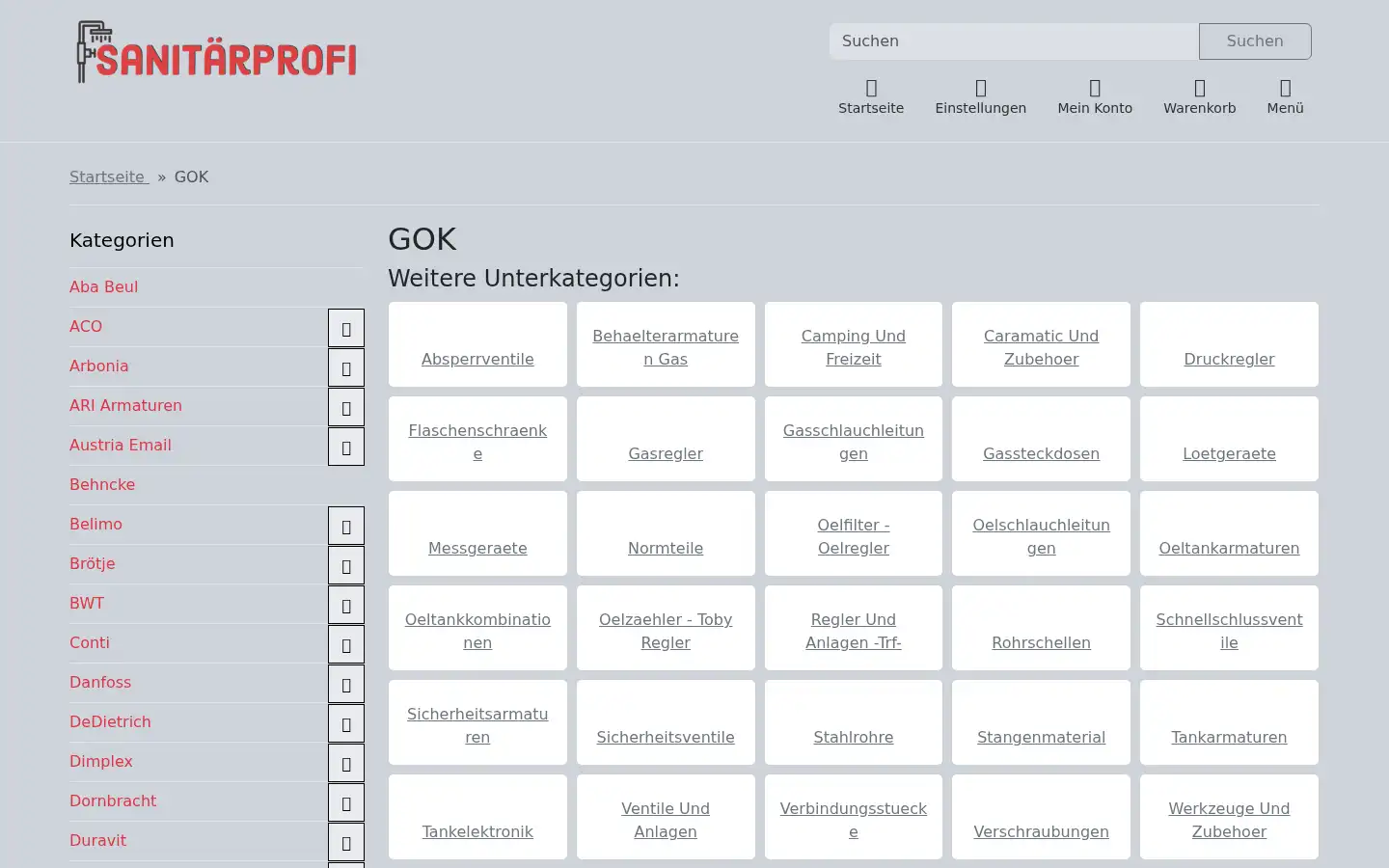Expand the Brötje category
Viewport: 1389px width, 868px height.
point(346,565)
